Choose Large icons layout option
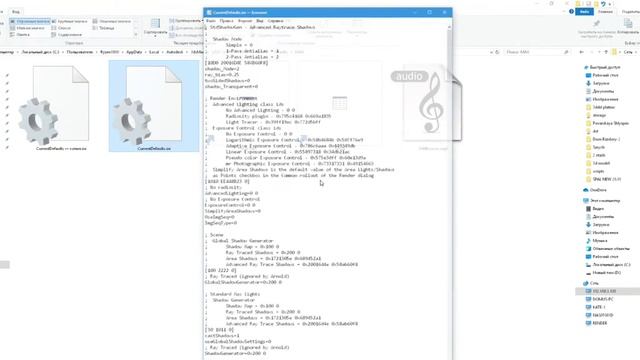Viewport: 640px width, 360px height. (69, 21)
